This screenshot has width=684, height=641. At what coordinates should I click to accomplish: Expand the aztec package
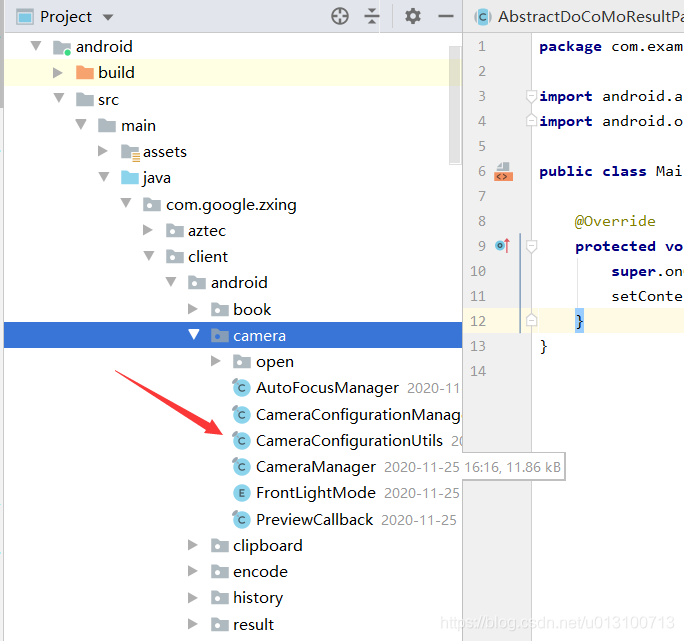pos(147,230)
